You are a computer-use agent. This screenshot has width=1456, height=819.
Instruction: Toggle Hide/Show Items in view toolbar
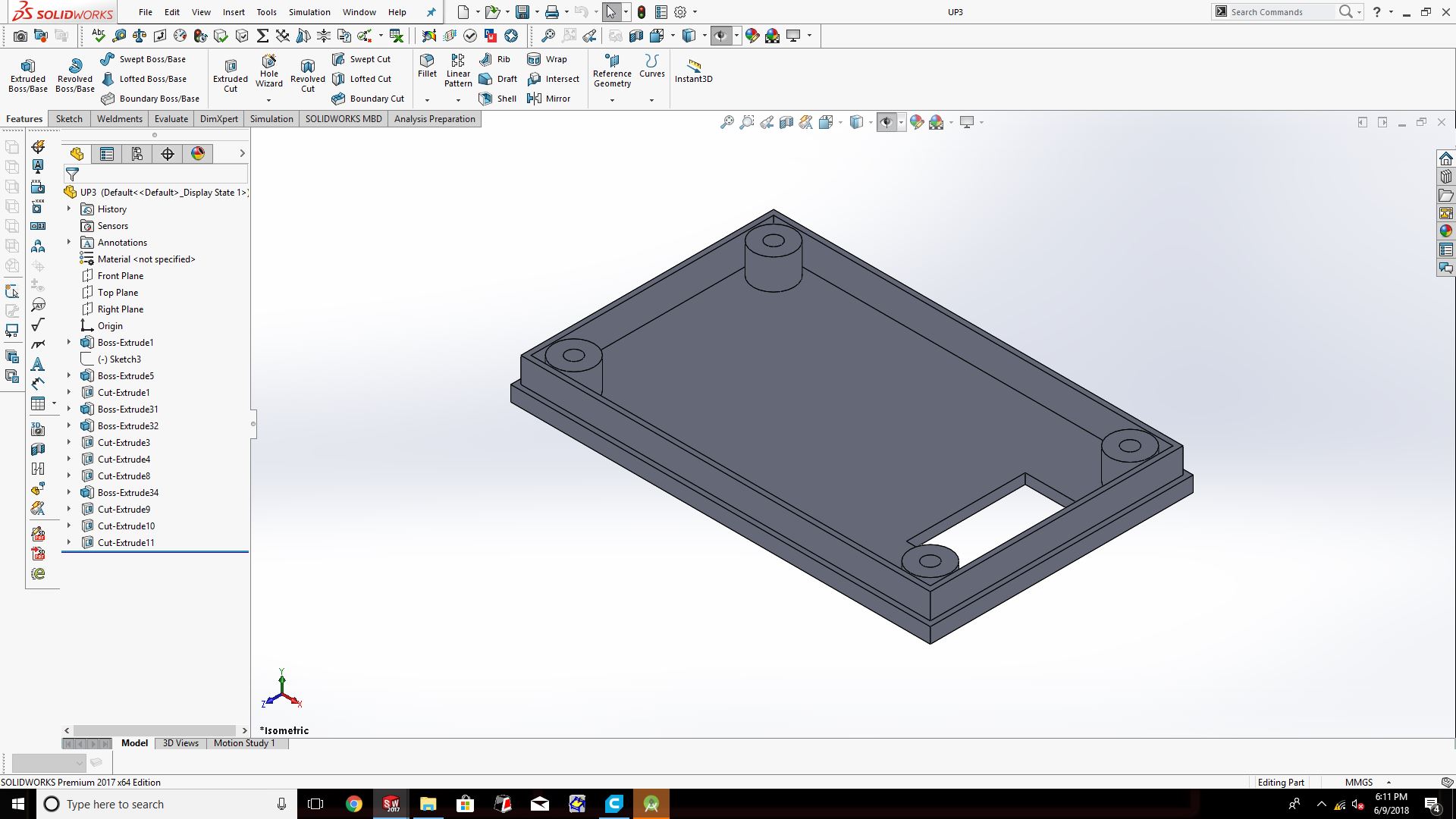886,122
